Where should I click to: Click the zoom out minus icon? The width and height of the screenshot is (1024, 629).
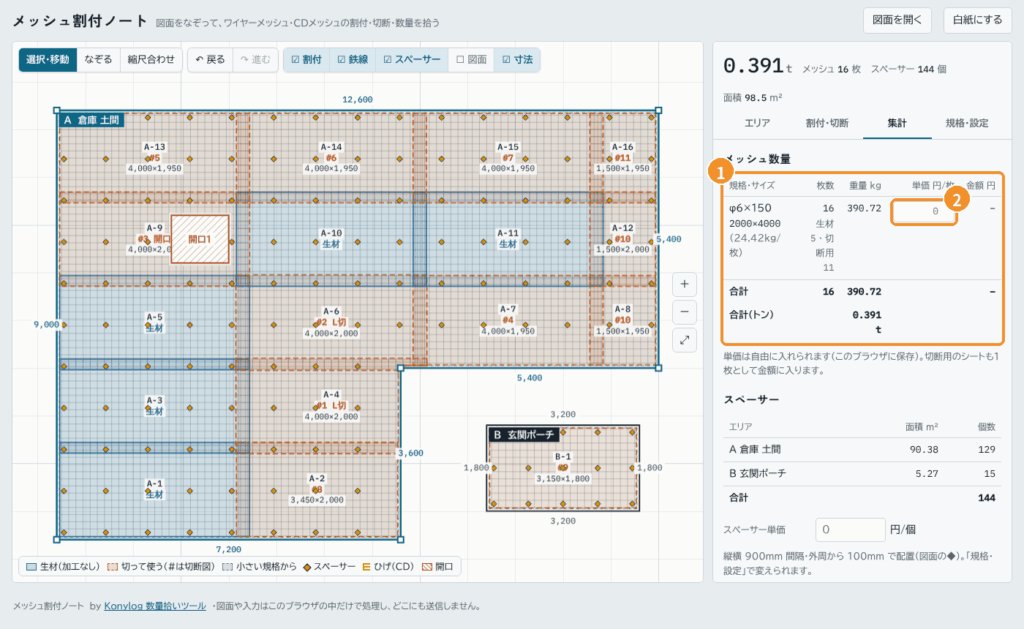[684, 312]
